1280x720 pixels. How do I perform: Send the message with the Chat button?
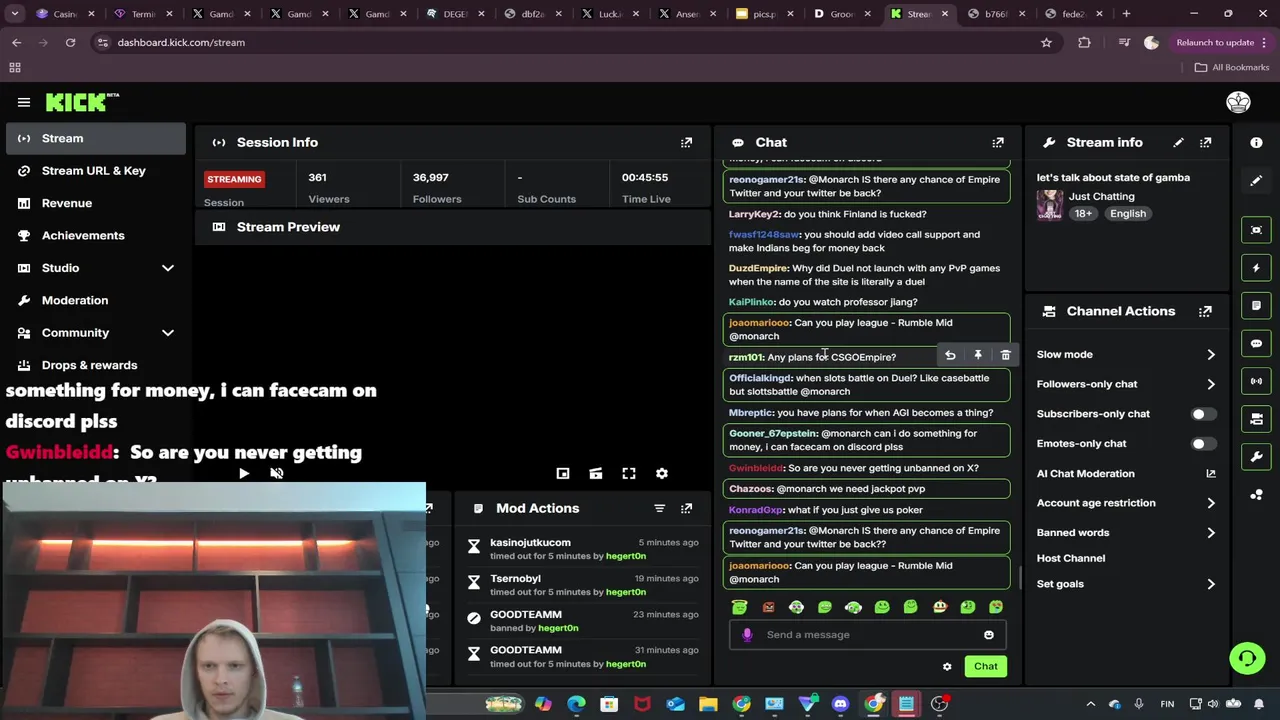click(x=986, y=667)
